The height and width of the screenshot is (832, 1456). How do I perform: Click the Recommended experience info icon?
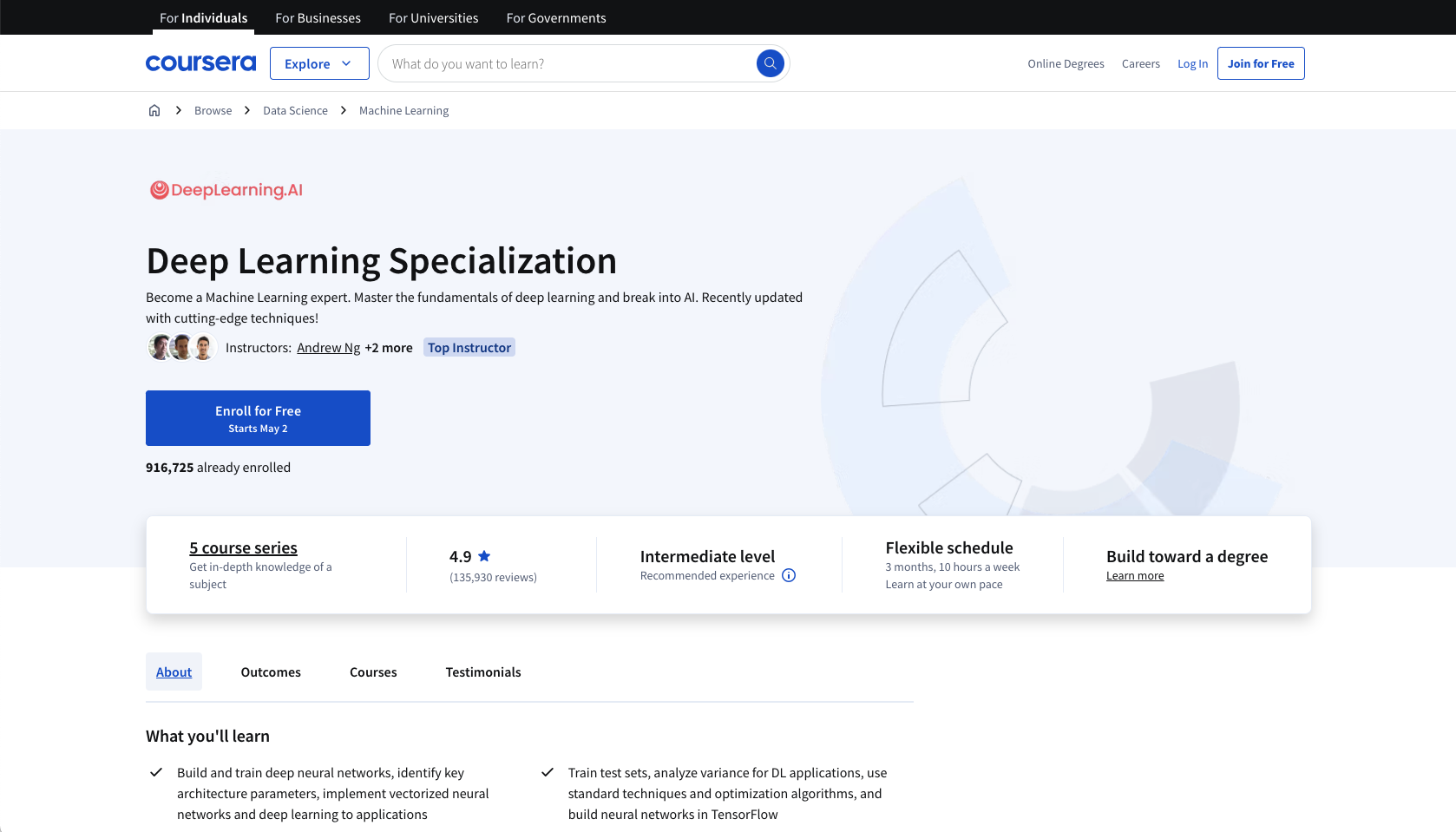click(789, 575)
